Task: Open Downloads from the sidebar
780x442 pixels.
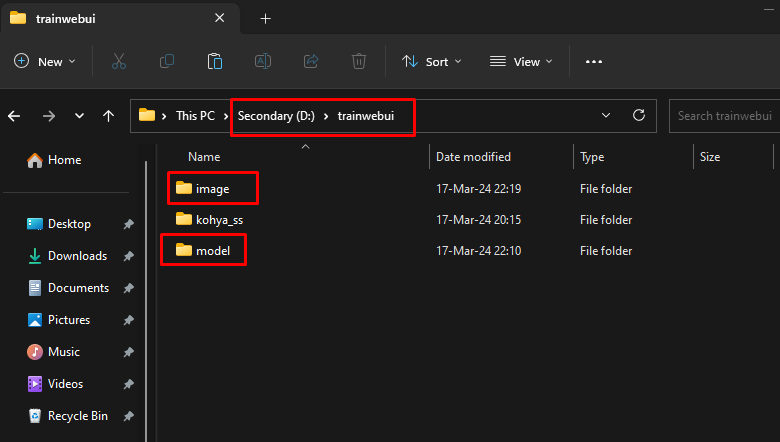Action: coord(77,256)
